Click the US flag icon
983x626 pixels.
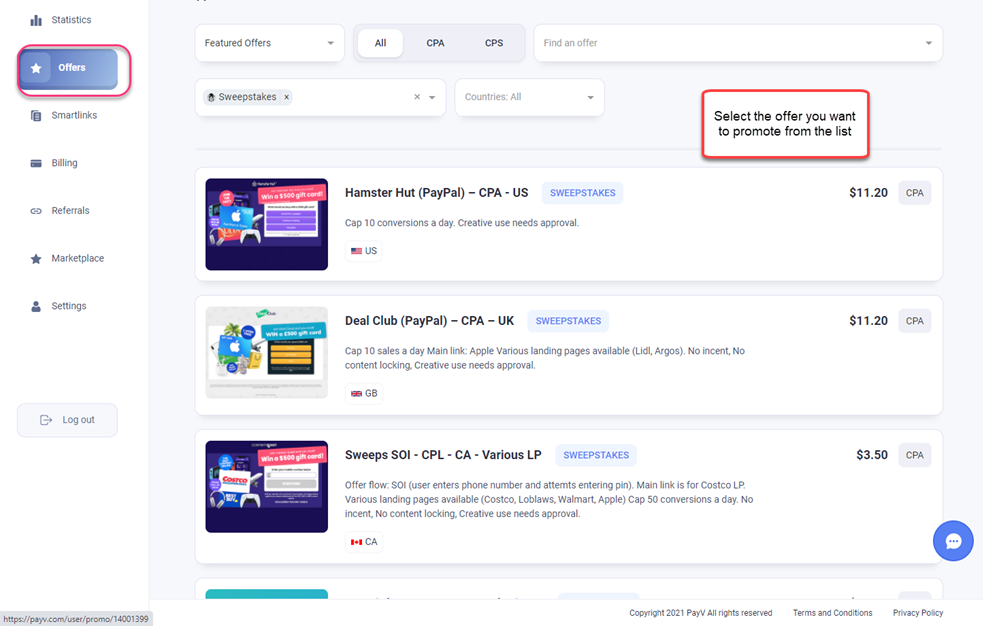click(x=356, y=251)
